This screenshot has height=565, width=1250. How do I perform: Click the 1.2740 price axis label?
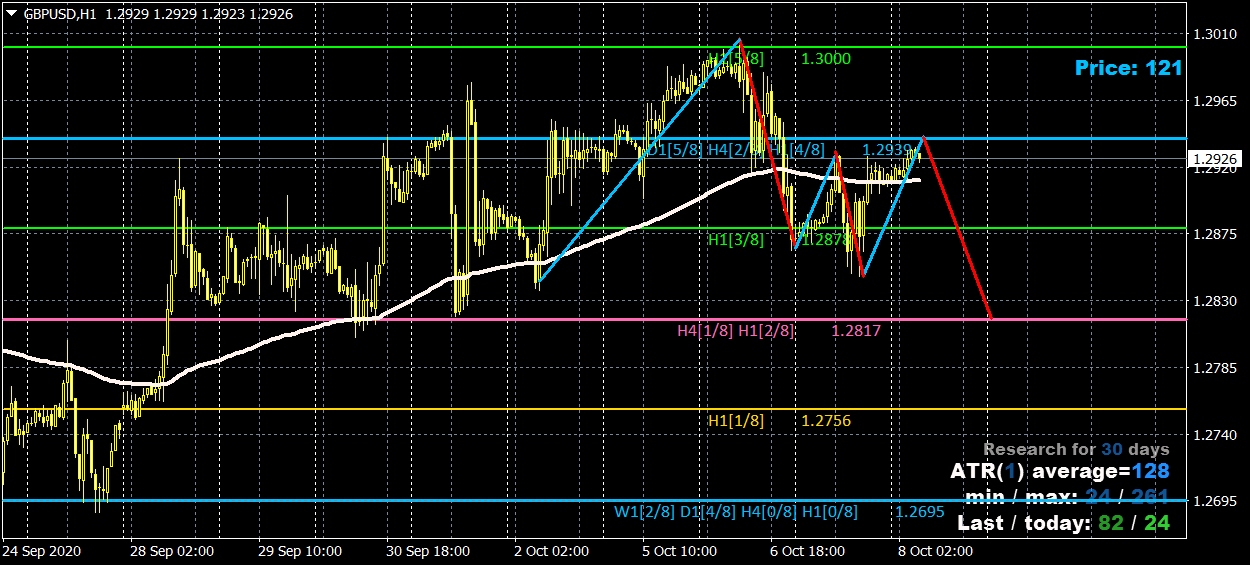point(1215,436)
